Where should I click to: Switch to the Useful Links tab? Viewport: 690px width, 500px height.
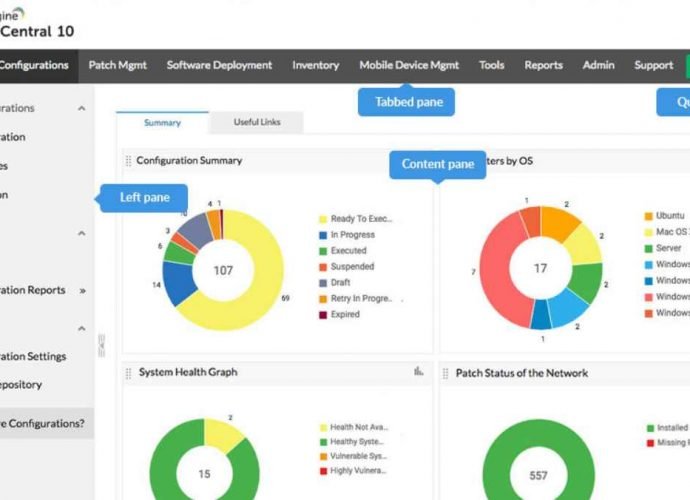tap(257, 122)
